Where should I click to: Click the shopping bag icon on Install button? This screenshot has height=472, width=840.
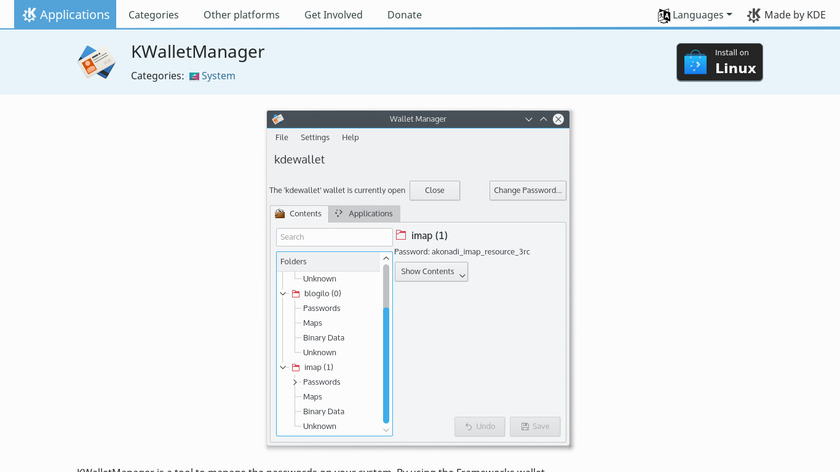click(x=695, y=63)
